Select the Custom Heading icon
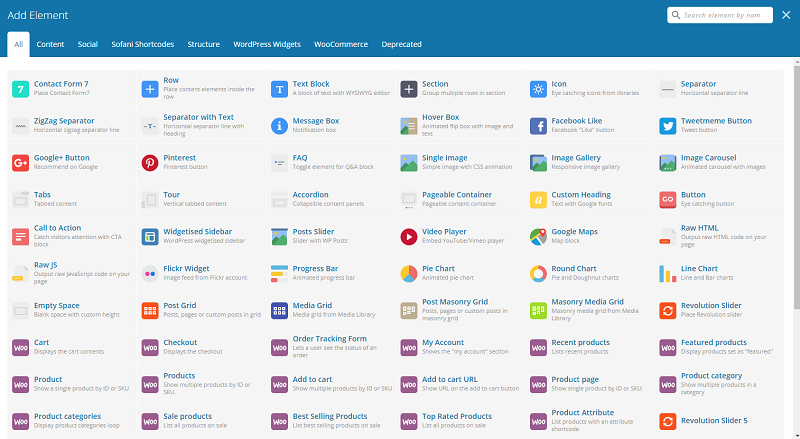Image resolution: width=800 pixels, height=439 pixels. [538, 200]
